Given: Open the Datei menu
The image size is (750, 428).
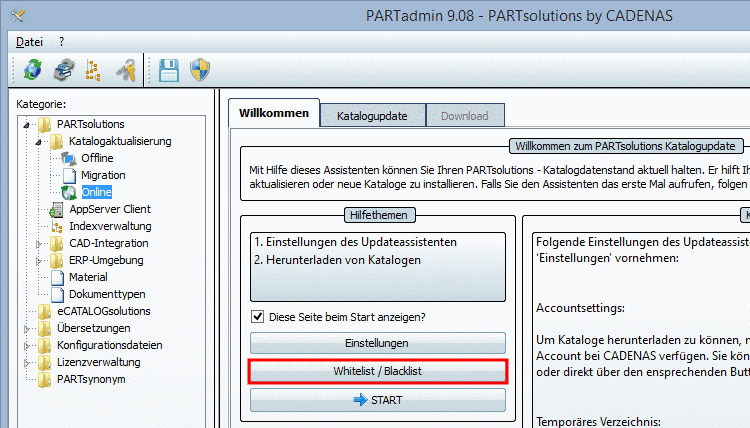Looking at the screenshot, I should 29,42.
